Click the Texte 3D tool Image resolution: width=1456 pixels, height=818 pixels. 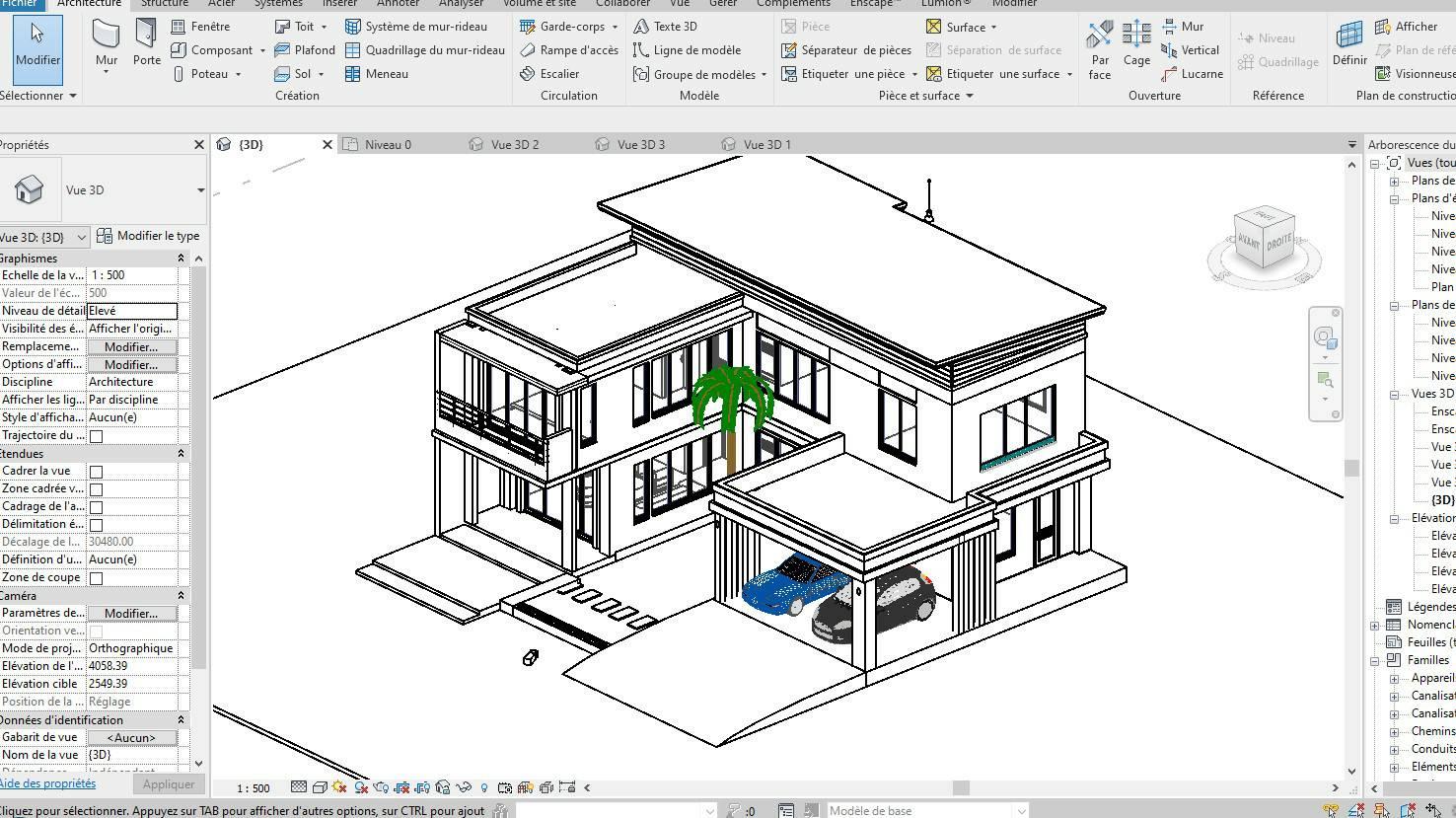click(x=665, y=27)
